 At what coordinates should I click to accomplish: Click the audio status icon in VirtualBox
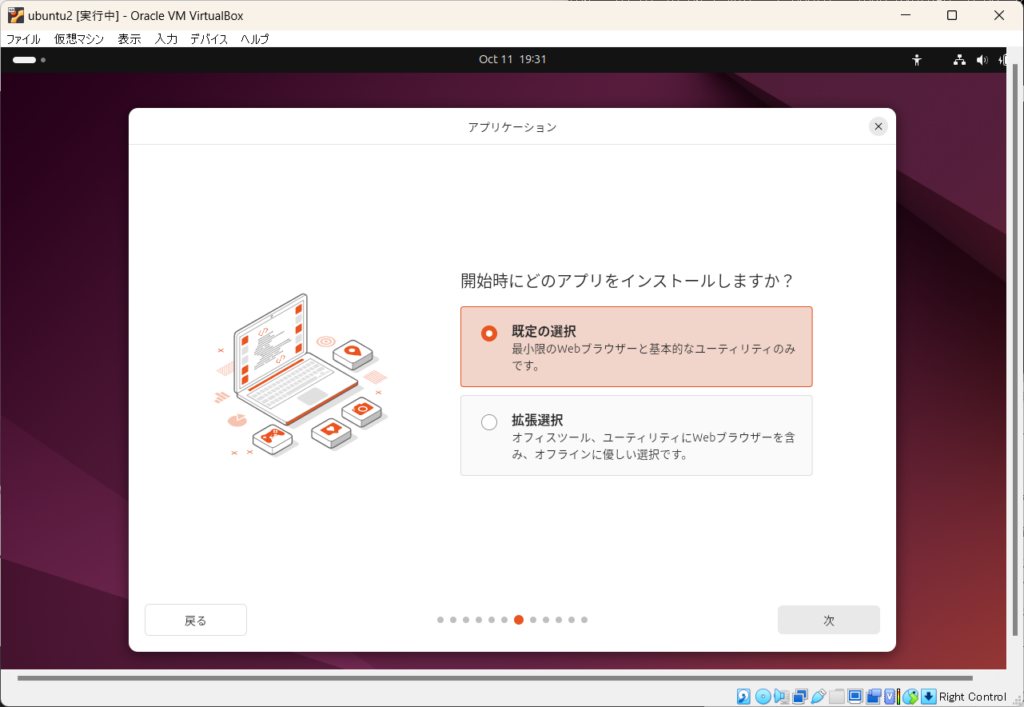click(x=782, y=697)
